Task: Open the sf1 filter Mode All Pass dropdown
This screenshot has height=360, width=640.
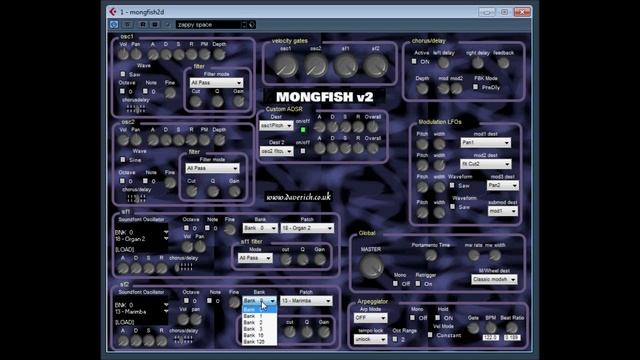Action: coord(255,258)
